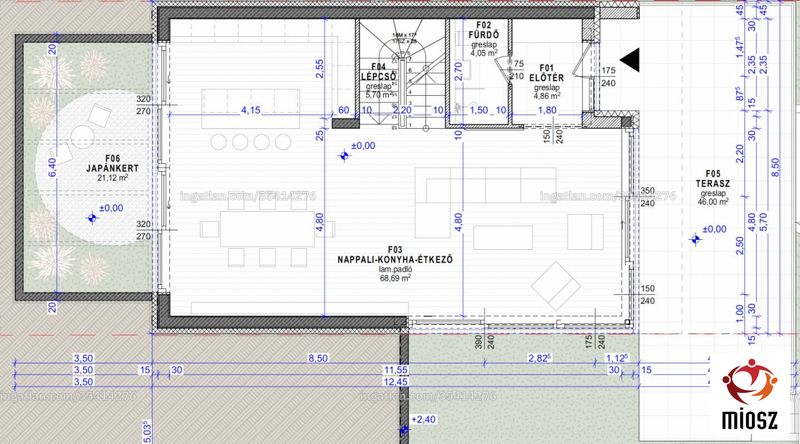Click the round table in Japánkert
Screen dimensions: 800x444
(82, 137)
